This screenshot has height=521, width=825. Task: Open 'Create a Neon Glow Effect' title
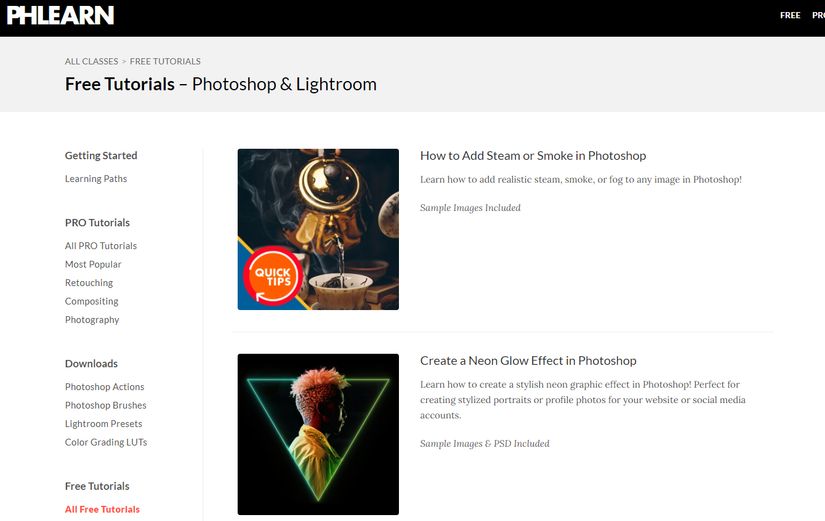tap(528, 360)
